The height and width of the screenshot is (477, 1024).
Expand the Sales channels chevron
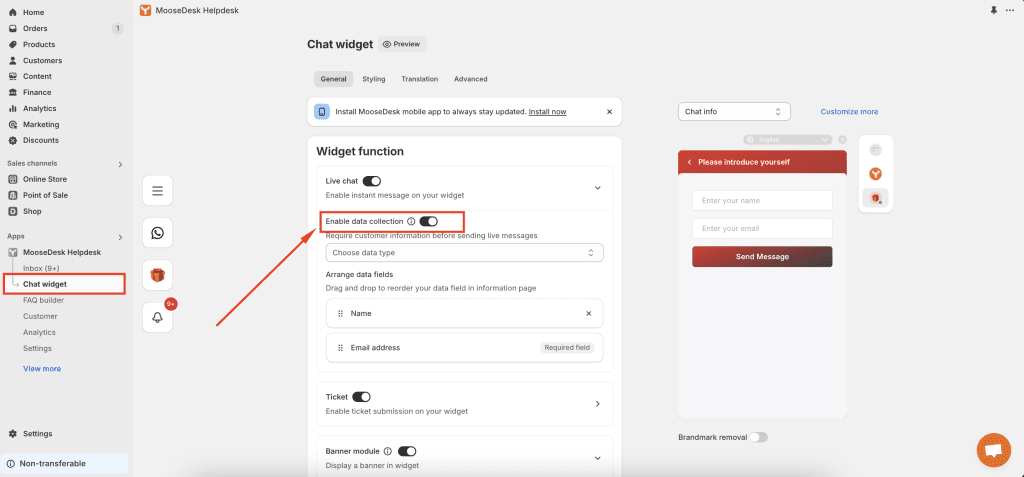(x=120, y=164)
